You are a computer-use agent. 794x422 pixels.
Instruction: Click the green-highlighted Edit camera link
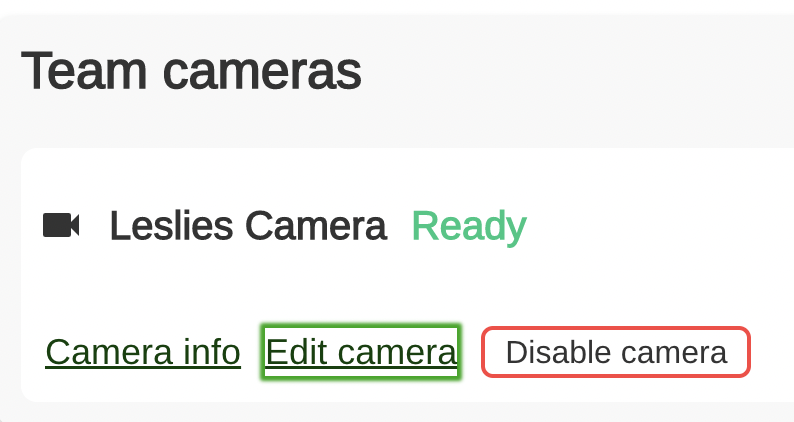tap(361, 352)
